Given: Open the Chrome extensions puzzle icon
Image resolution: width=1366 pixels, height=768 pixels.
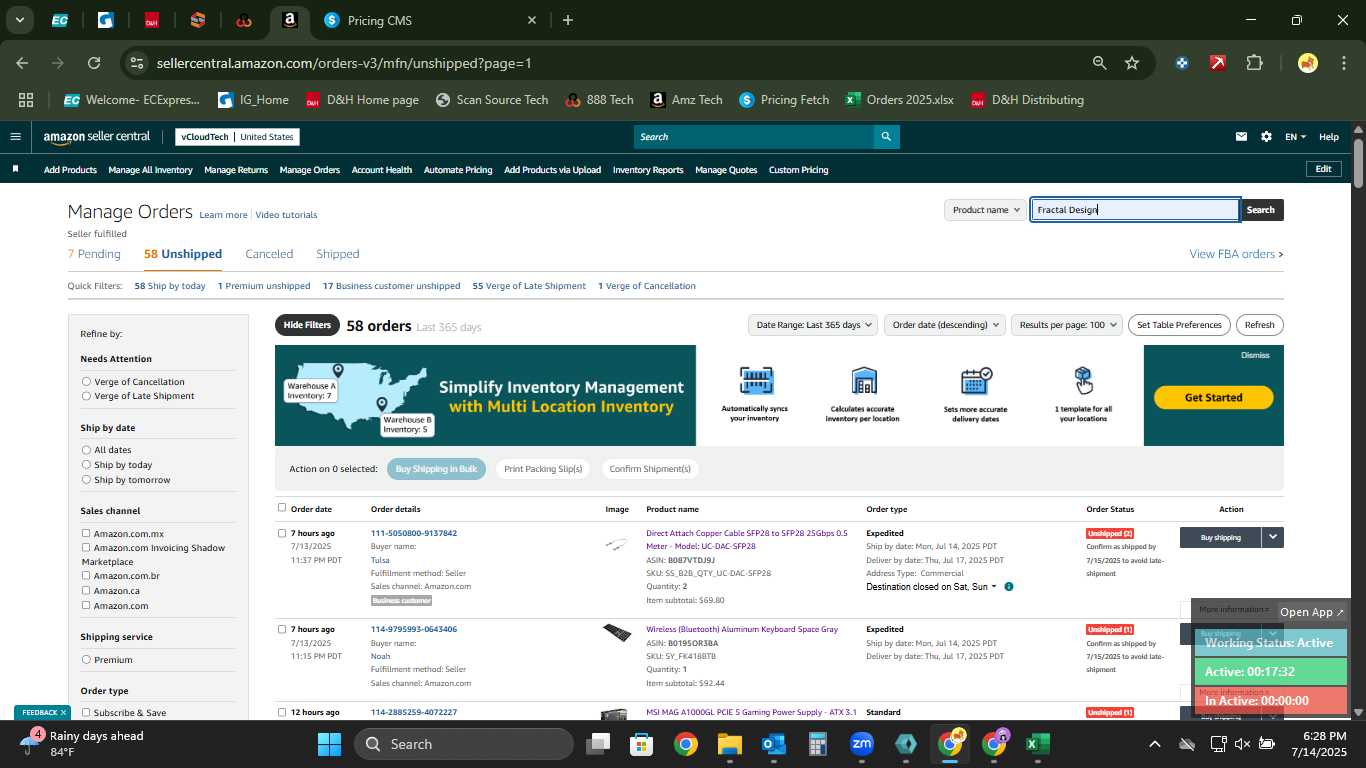Looking at the screenshot, I should [x=1254, y=63].
